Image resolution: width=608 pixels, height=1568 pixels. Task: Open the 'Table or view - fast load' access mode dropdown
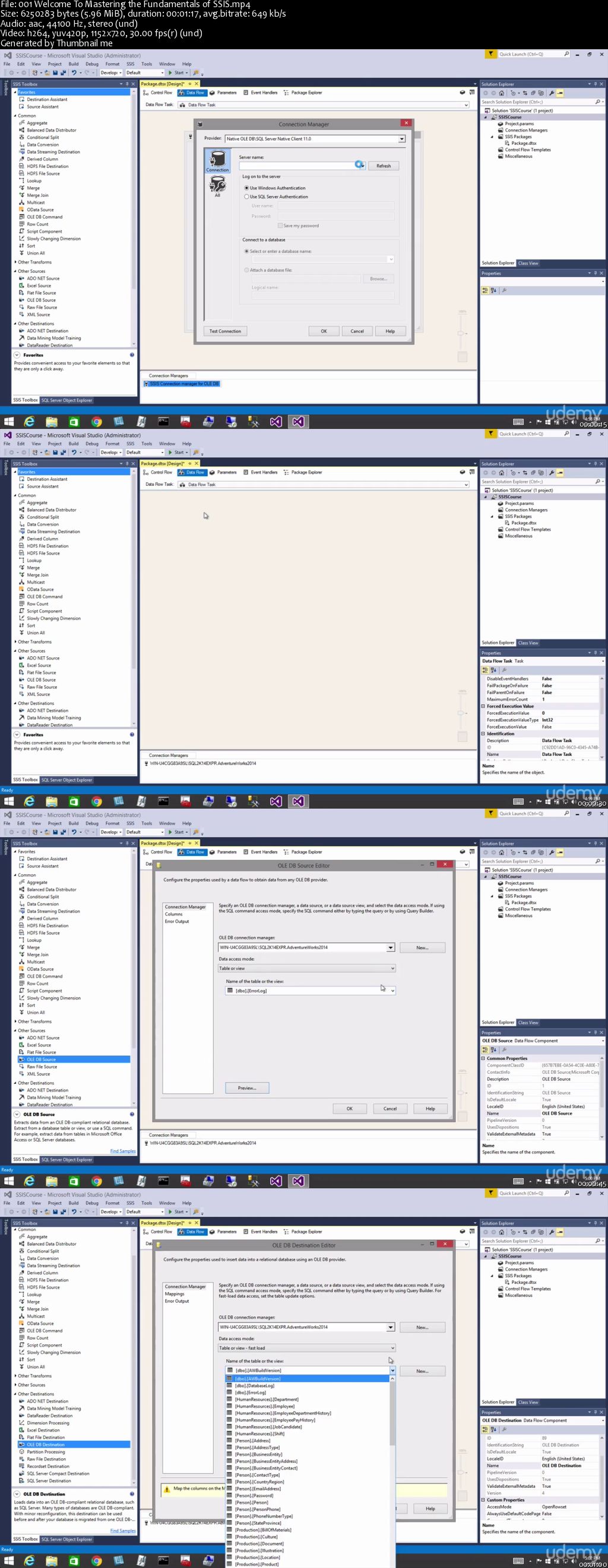tap(392, 1348)
